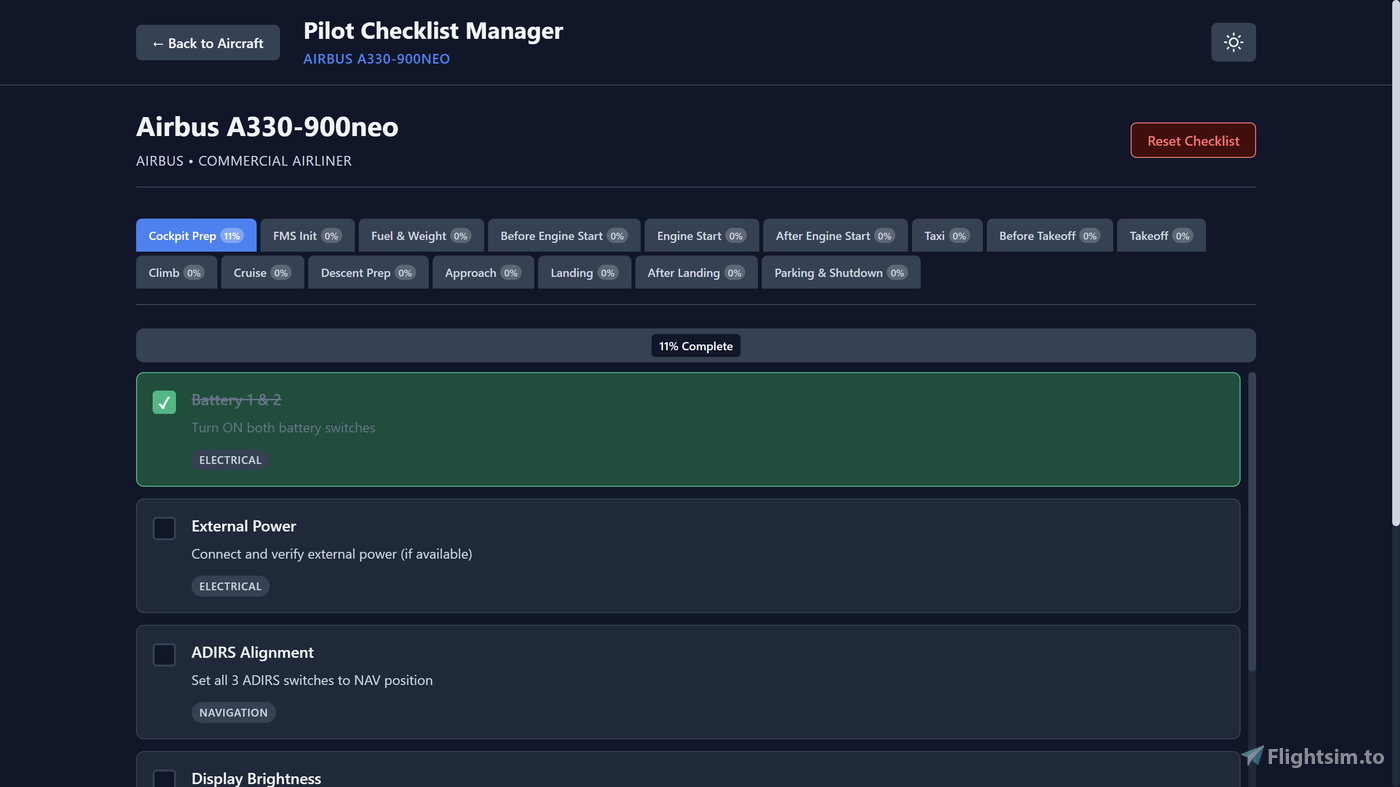Image resolution: width=1400 pixels, height=787 pixels.
Task: Check the ADIRS Alignment checkbox
Action: tap(164, 654)
